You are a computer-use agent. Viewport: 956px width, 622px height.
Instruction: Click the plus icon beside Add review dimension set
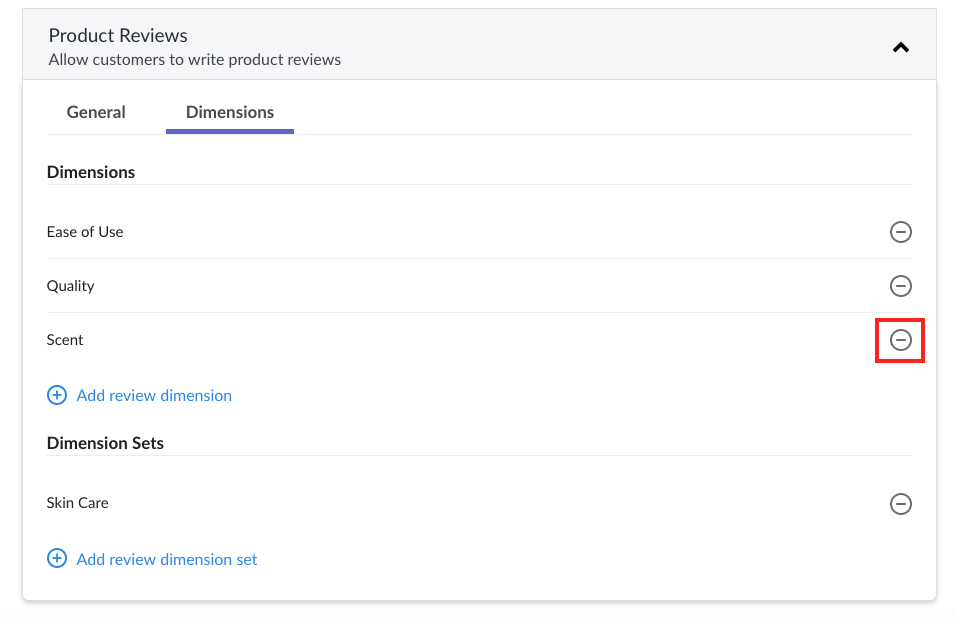pos(57,558)
